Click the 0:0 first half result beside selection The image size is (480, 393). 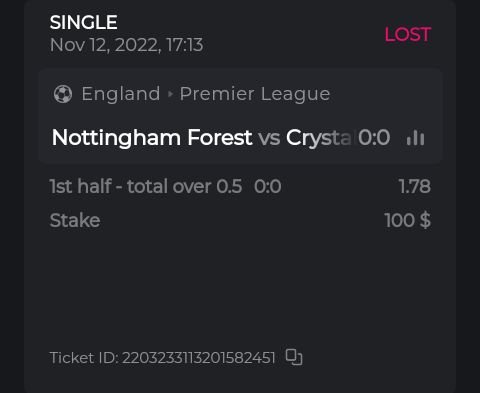pos(268,186)
